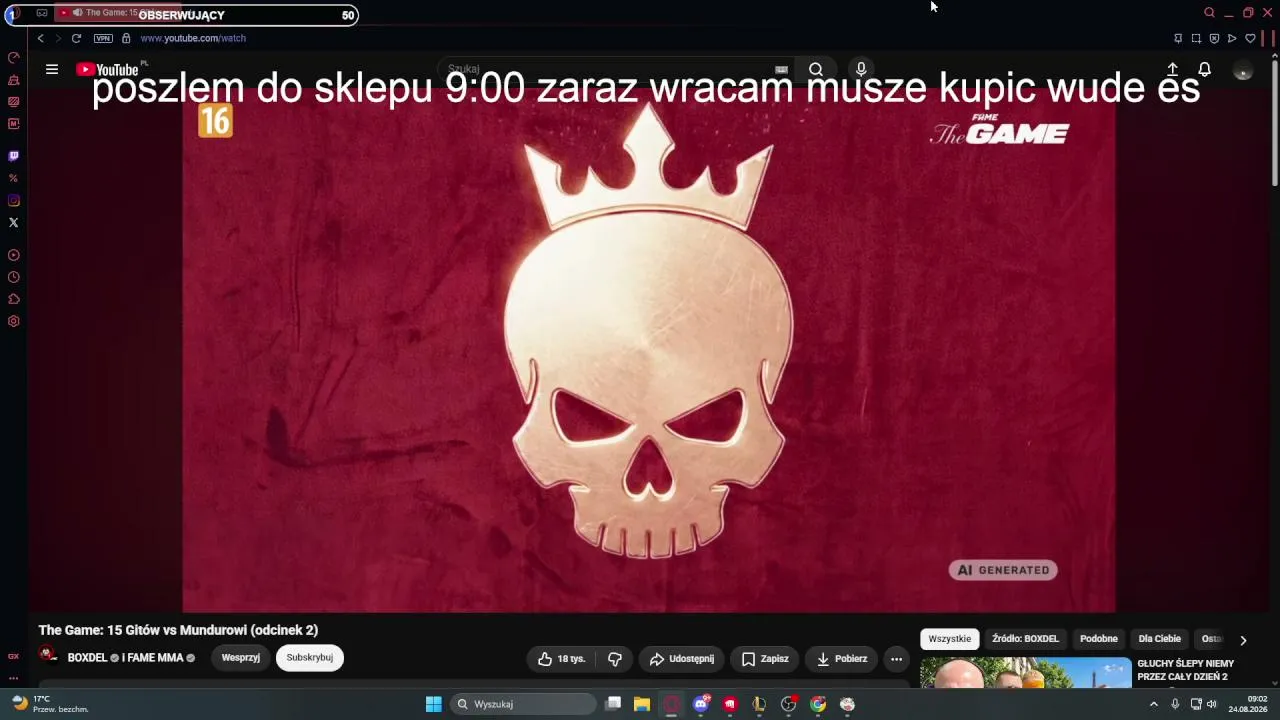Download video with the Pobierz button
The image size is (1280, 720).
[842, 659]
